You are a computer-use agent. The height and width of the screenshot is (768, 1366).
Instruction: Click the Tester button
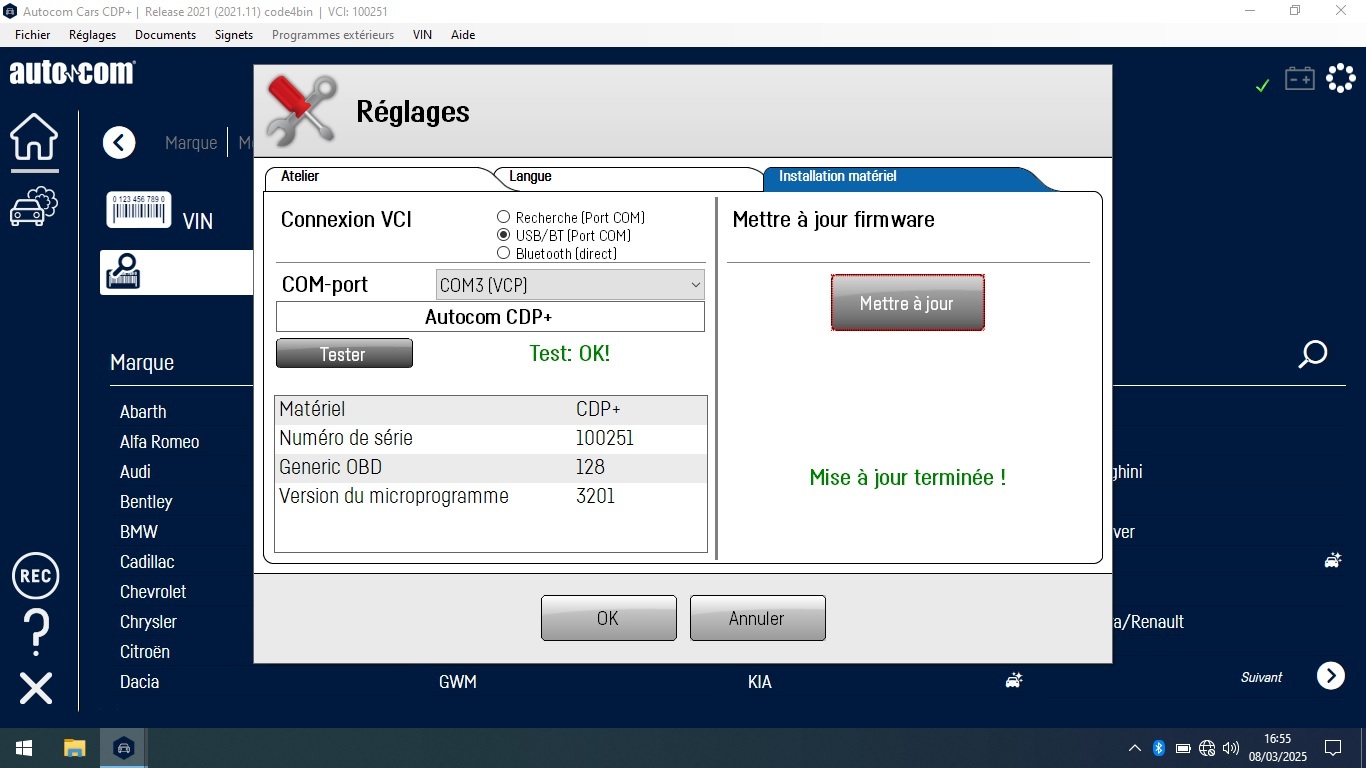(344, 353)
